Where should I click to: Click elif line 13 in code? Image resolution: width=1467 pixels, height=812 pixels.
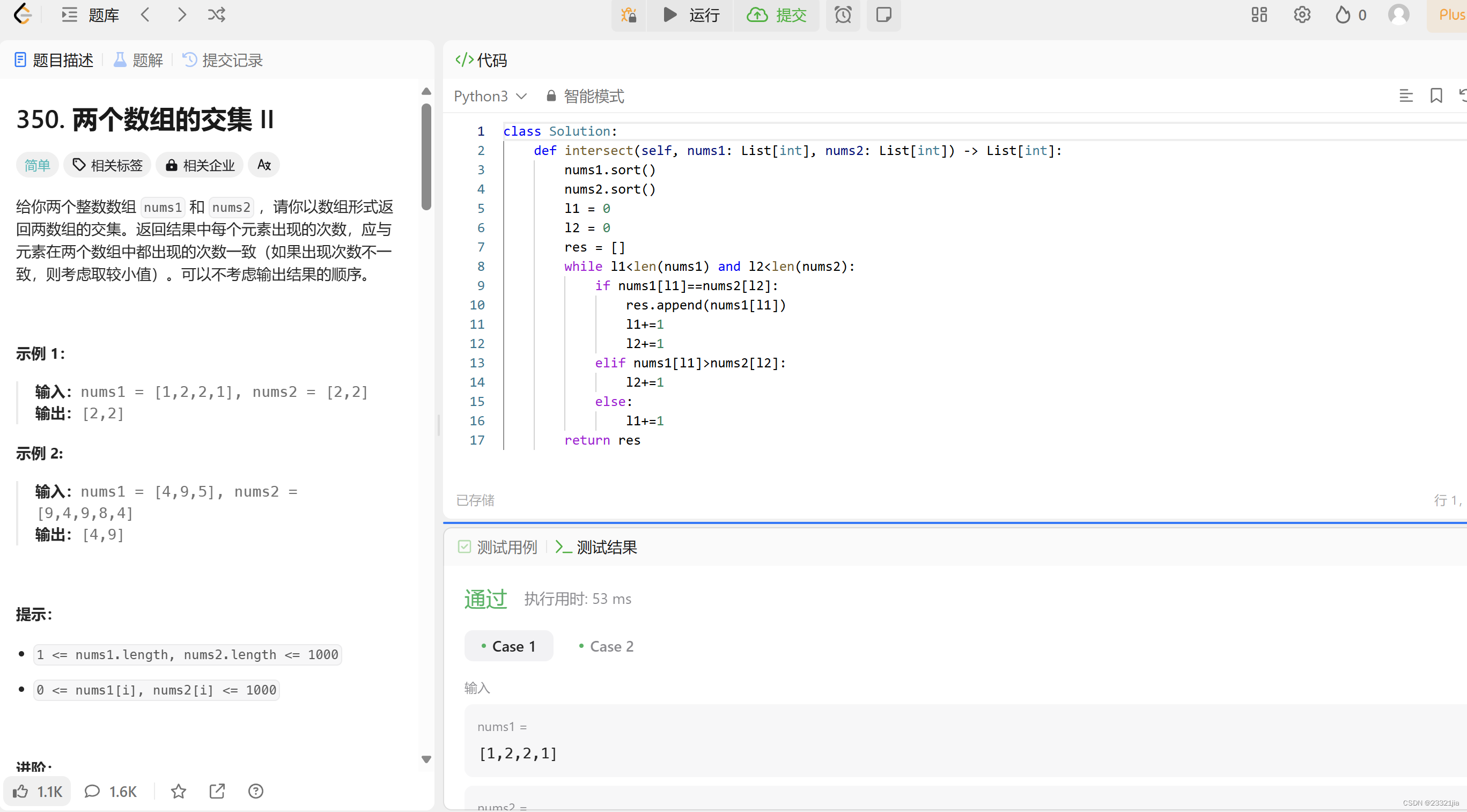pos(690,363)
